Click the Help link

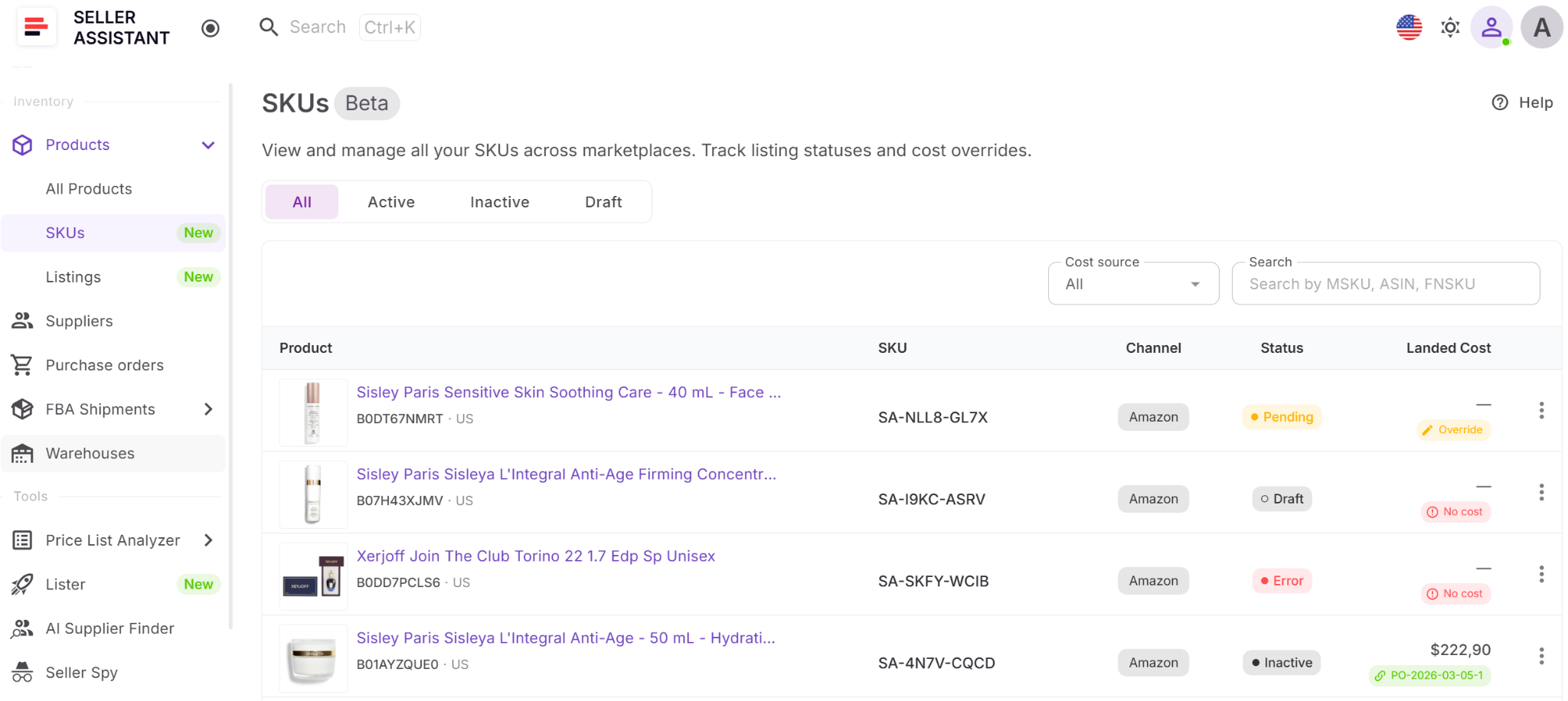point(1523,103)
